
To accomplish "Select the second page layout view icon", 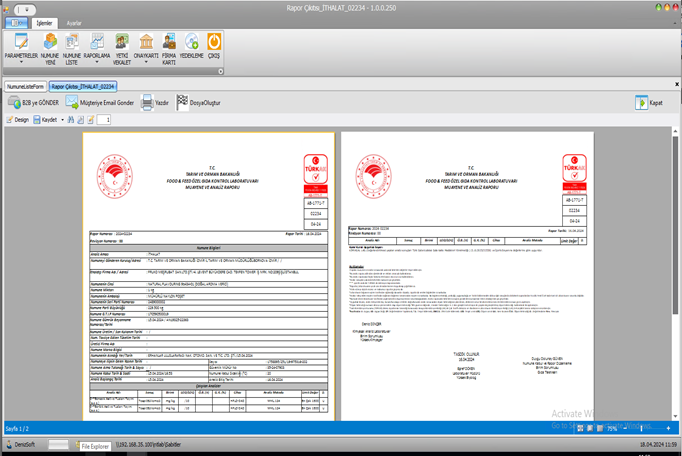I will click(x=590, y=429).
